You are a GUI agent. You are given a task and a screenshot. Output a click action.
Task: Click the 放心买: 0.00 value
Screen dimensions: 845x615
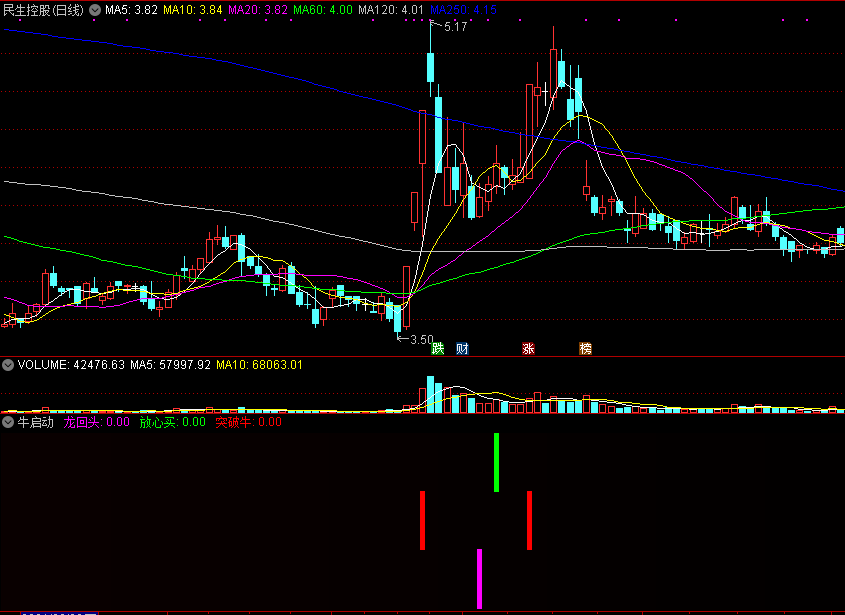[x=172, y=422]
